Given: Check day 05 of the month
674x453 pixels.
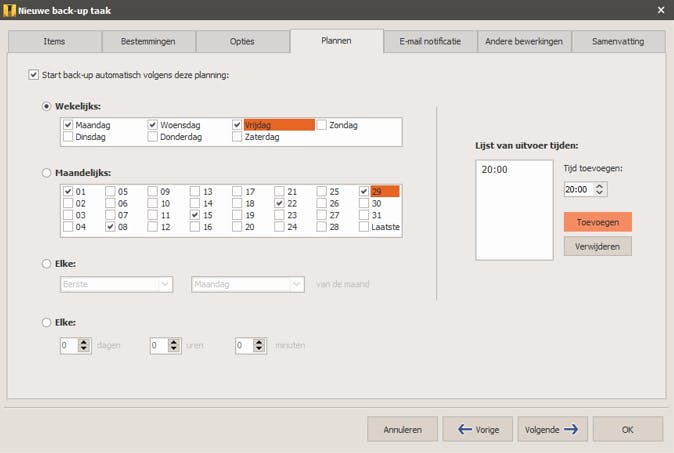Looking at the screenshot, I should click(x=110, y=191).
